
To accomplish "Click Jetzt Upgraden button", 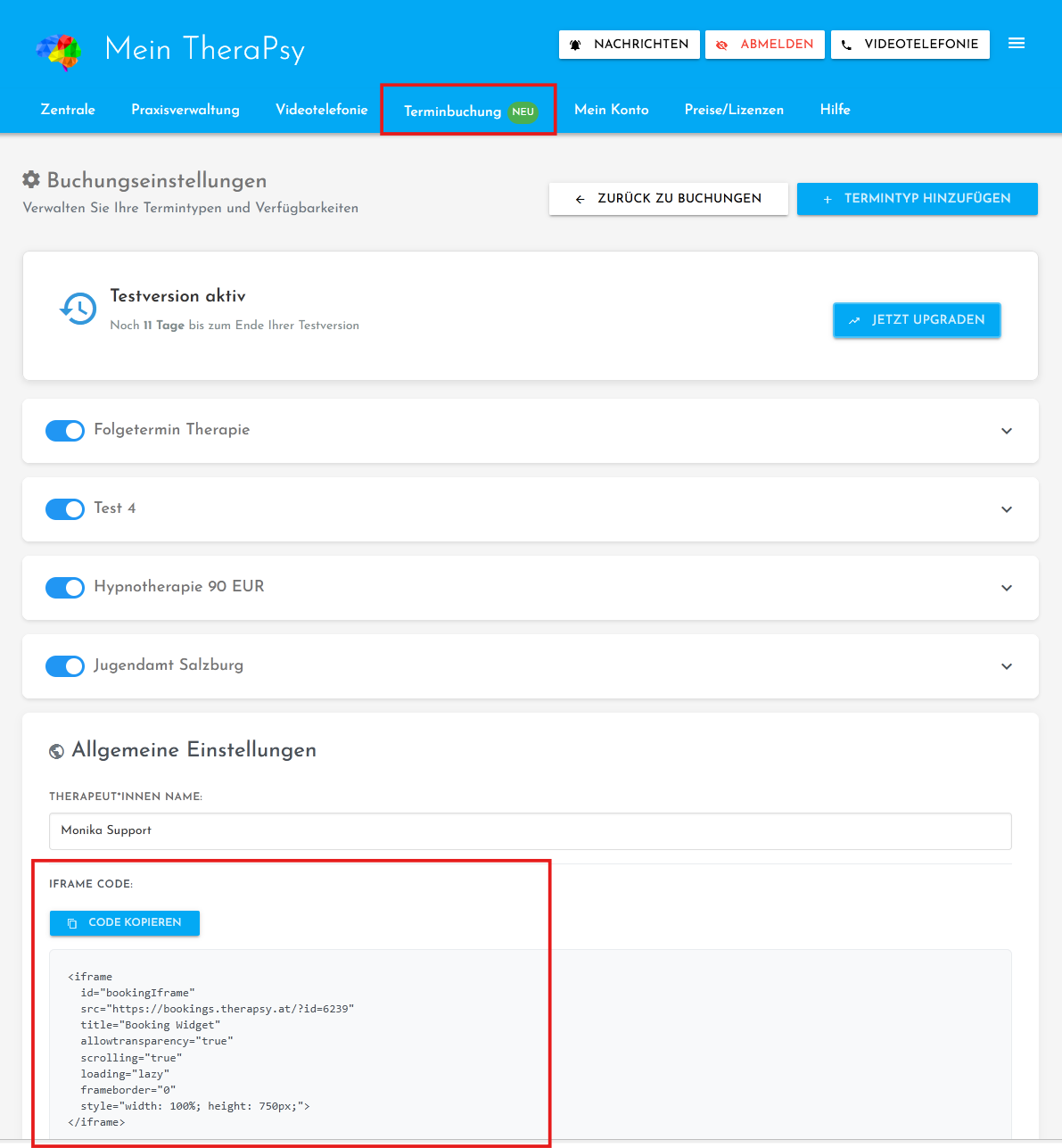I will coord(917,320).
